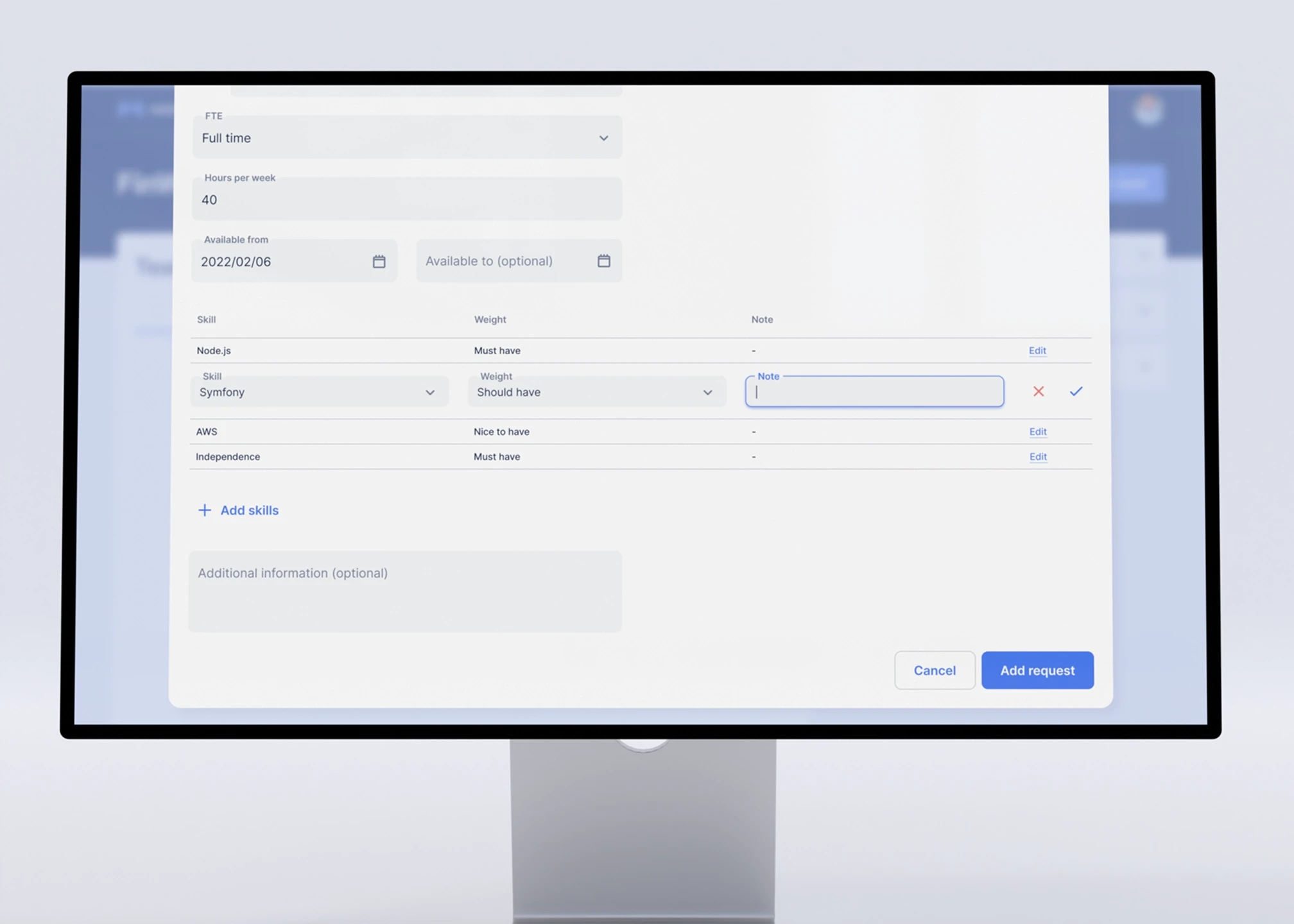Discard the Symfony skill edit (red X)
The image size is (1294, 924).
click(x=1038, y=391)
